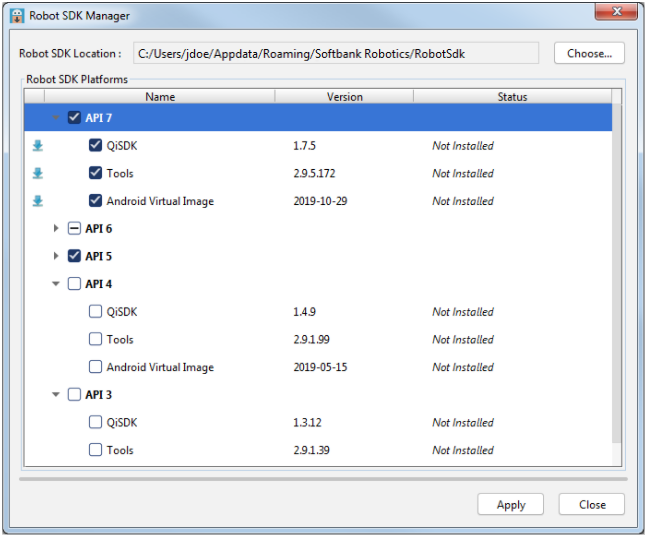Image resolution: width=645 pixels, height=535 pixels.
Task: Sort by the Version column header
Action: (344, 97)
